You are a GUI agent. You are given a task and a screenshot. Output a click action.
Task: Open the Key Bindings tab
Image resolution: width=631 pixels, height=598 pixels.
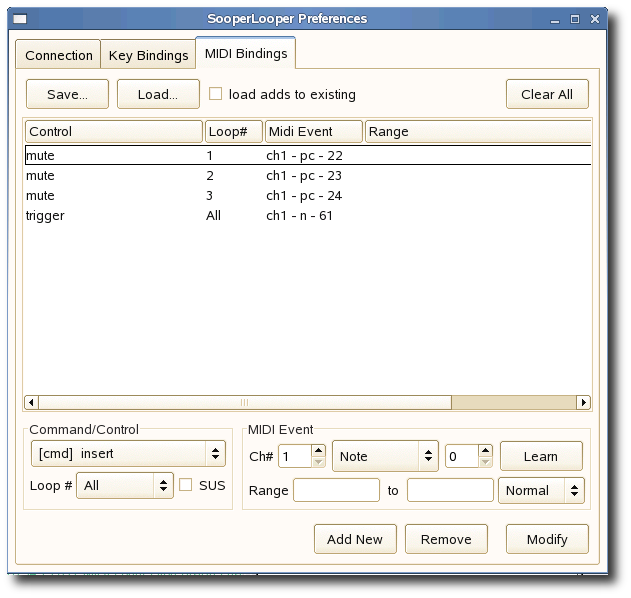click(148, 55)
